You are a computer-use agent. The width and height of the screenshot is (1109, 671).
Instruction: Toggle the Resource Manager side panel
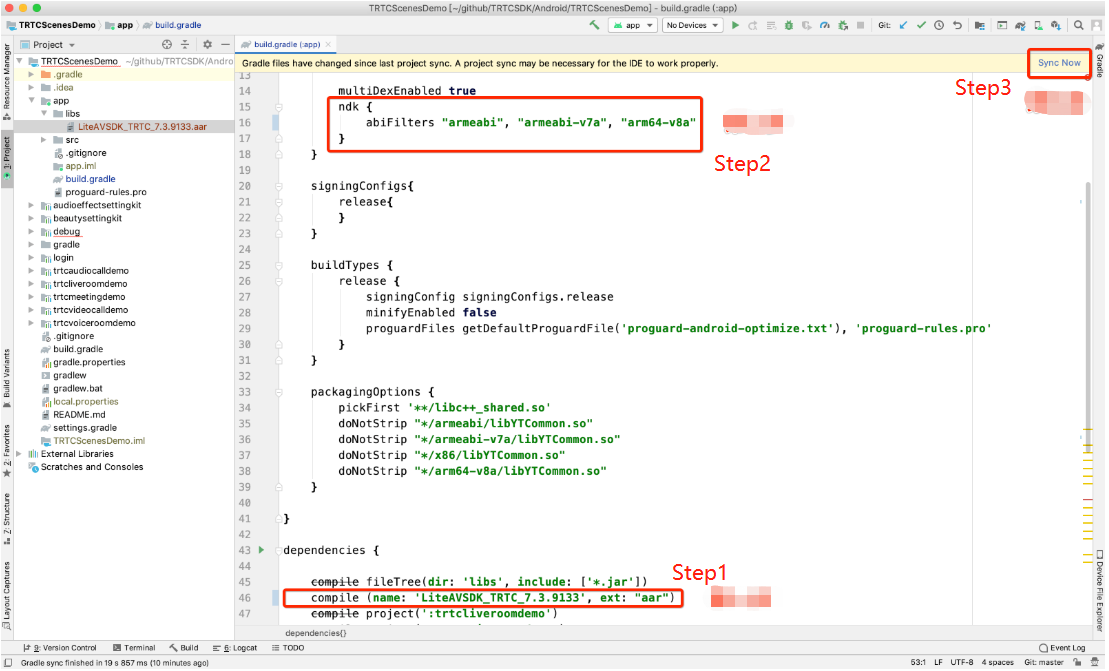point(7,78)
